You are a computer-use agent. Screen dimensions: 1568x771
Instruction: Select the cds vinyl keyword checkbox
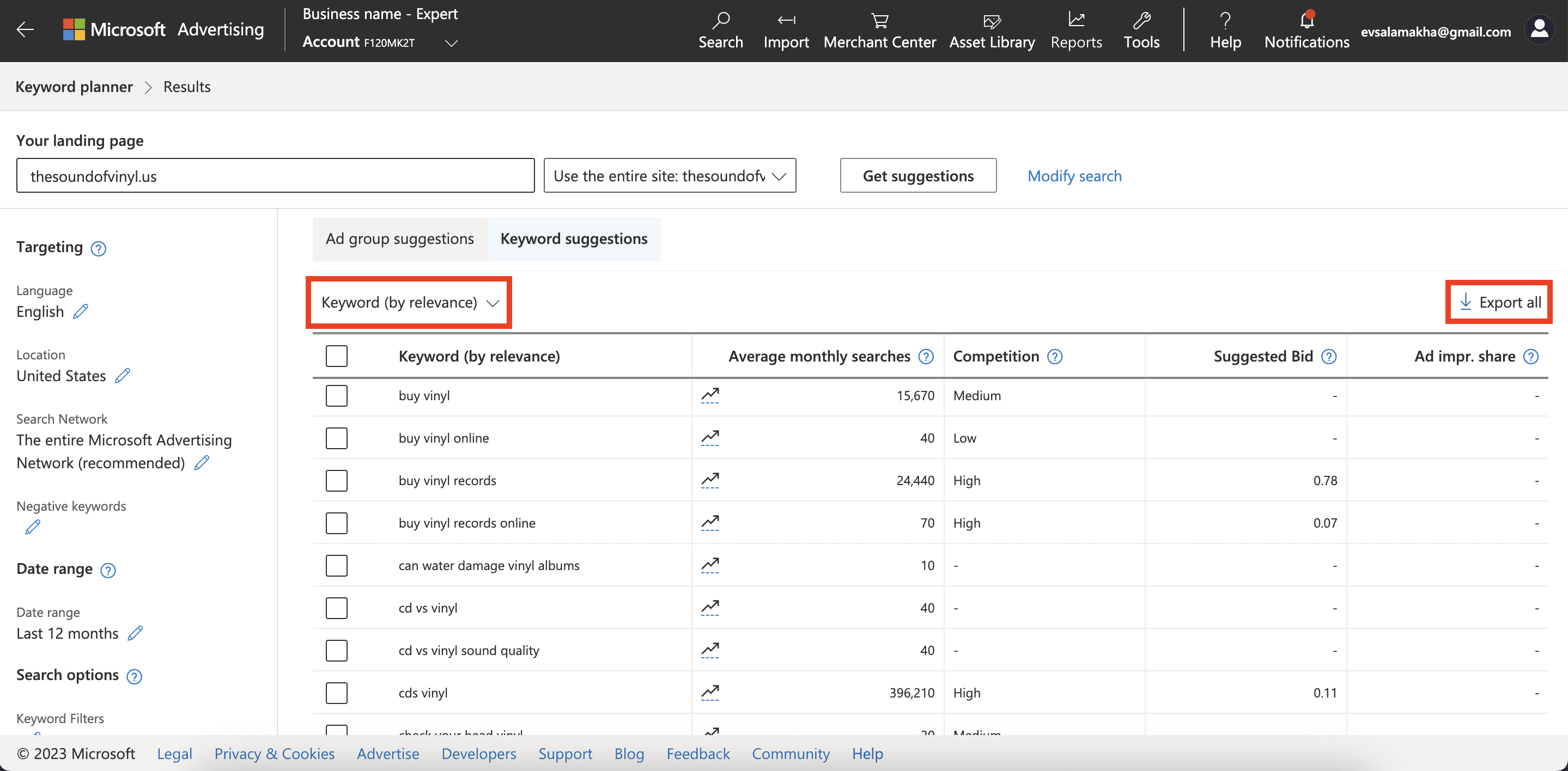[336, 693]
